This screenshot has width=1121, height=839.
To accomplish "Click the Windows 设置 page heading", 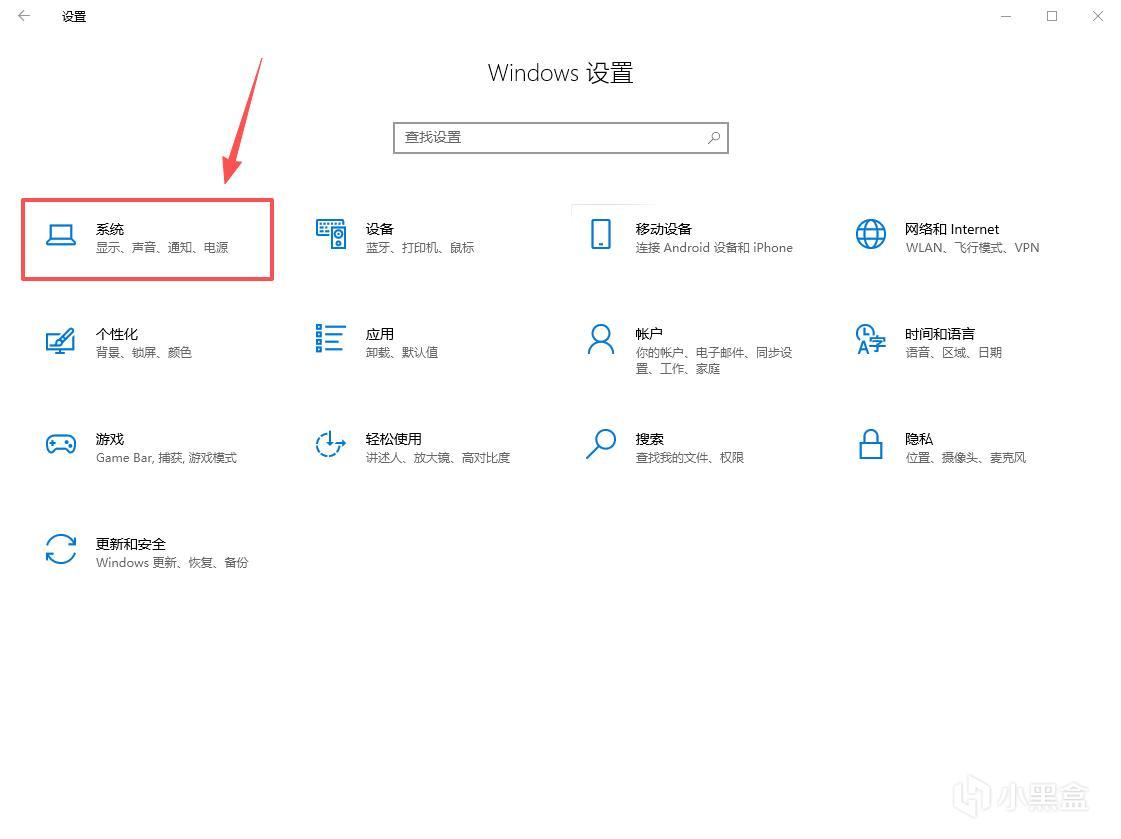I will 560,73.
